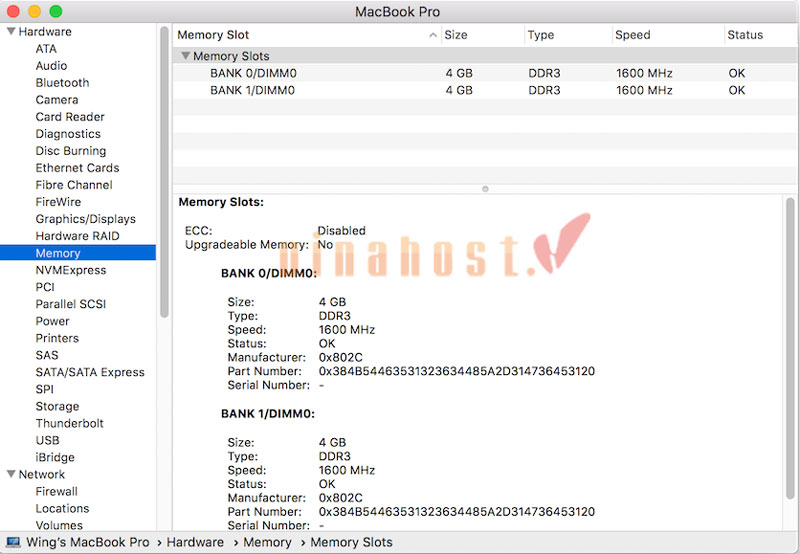Image resolution: width=800 pixels, height=554 pixels.
Task: Select Volumes under Network
Action: pos(59,525)
